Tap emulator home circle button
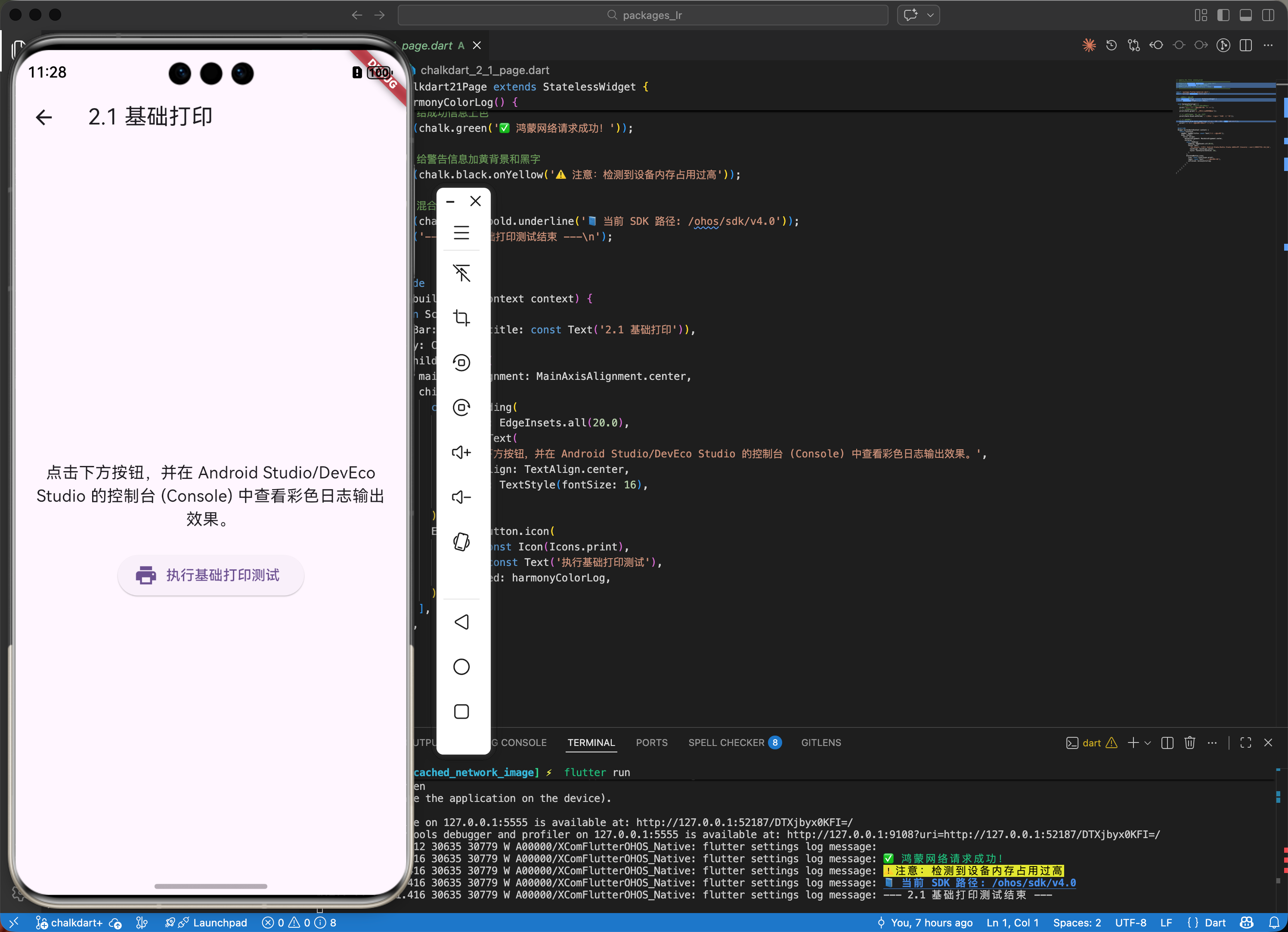 (x=461, y=667)
